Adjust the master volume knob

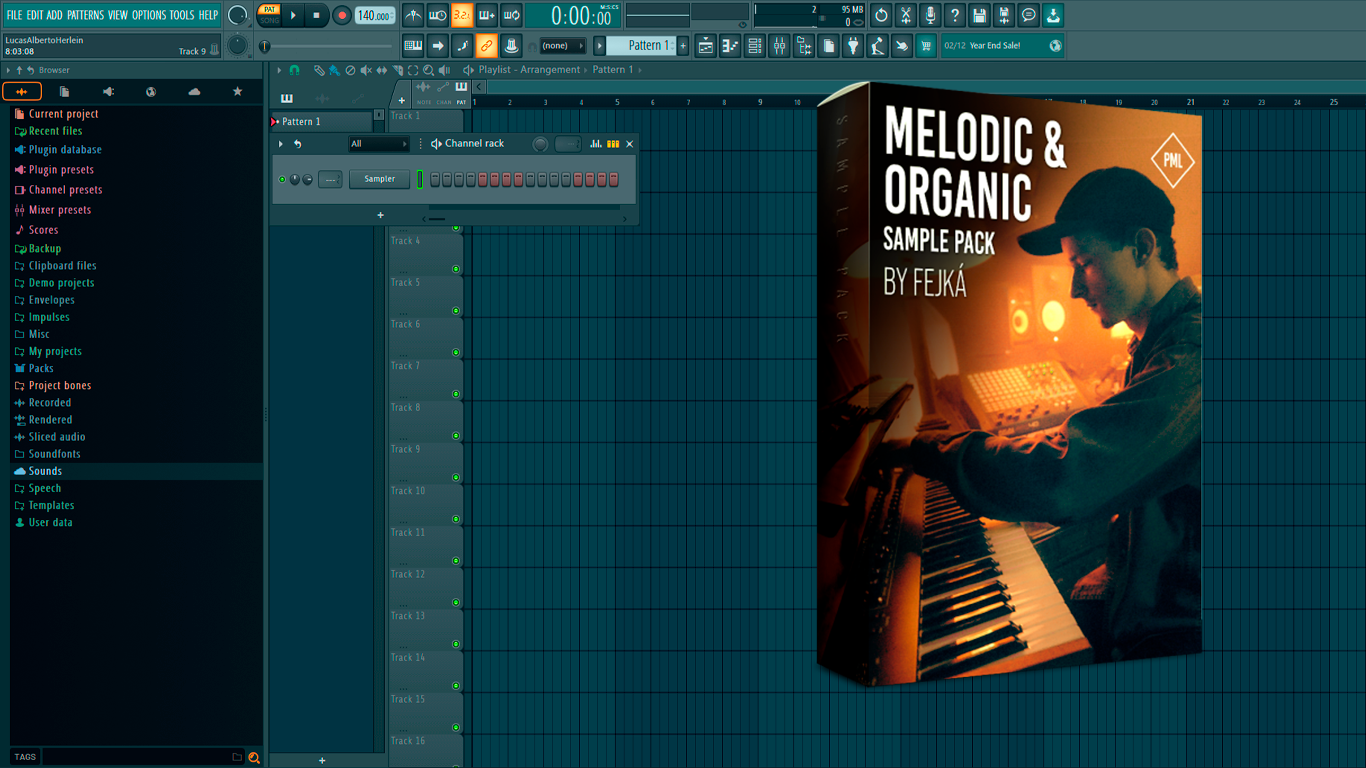click(x=238, y=15)
